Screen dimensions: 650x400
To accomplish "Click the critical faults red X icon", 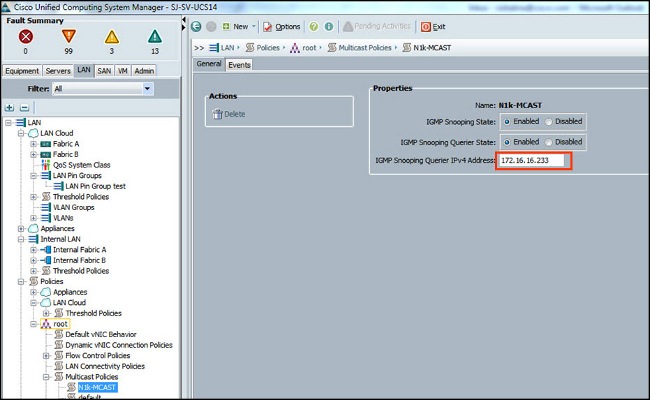I will tap(26, 37).
